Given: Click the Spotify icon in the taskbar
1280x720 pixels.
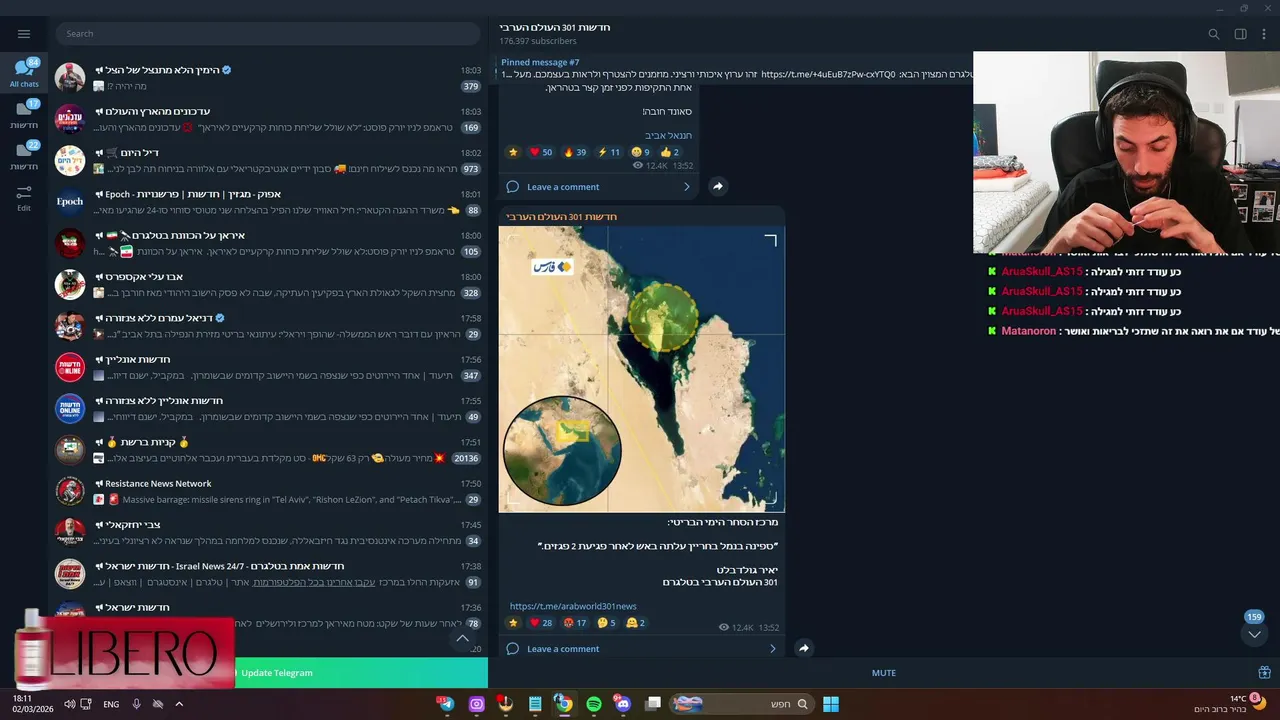Looking at the screenshot, I should click(x=594, y=704).
